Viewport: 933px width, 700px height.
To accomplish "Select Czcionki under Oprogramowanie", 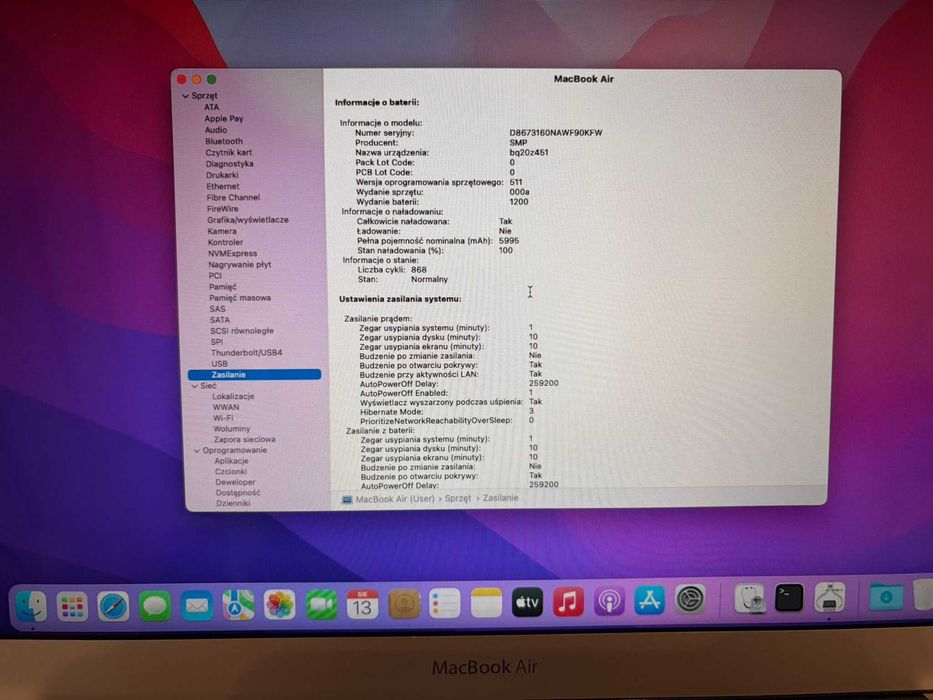I will click(231, 471).
